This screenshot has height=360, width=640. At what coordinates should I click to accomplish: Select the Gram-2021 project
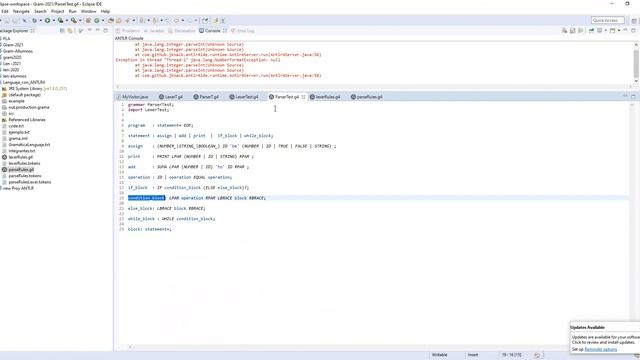click(x=12, y=45)
